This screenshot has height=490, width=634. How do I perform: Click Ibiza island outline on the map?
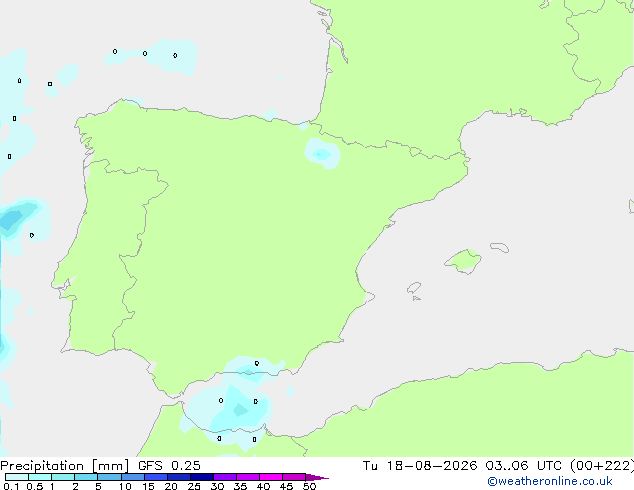[414, 288]
